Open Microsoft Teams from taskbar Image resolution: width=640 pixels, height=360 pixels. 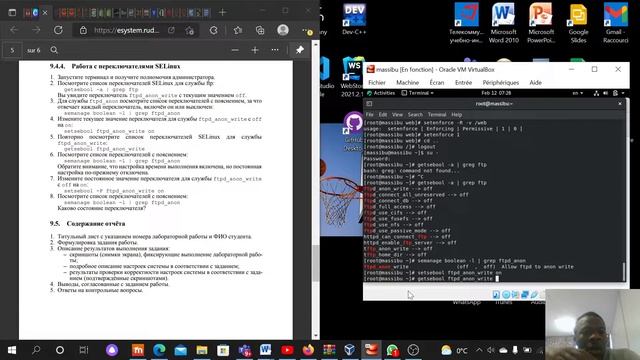click(244, 350)
